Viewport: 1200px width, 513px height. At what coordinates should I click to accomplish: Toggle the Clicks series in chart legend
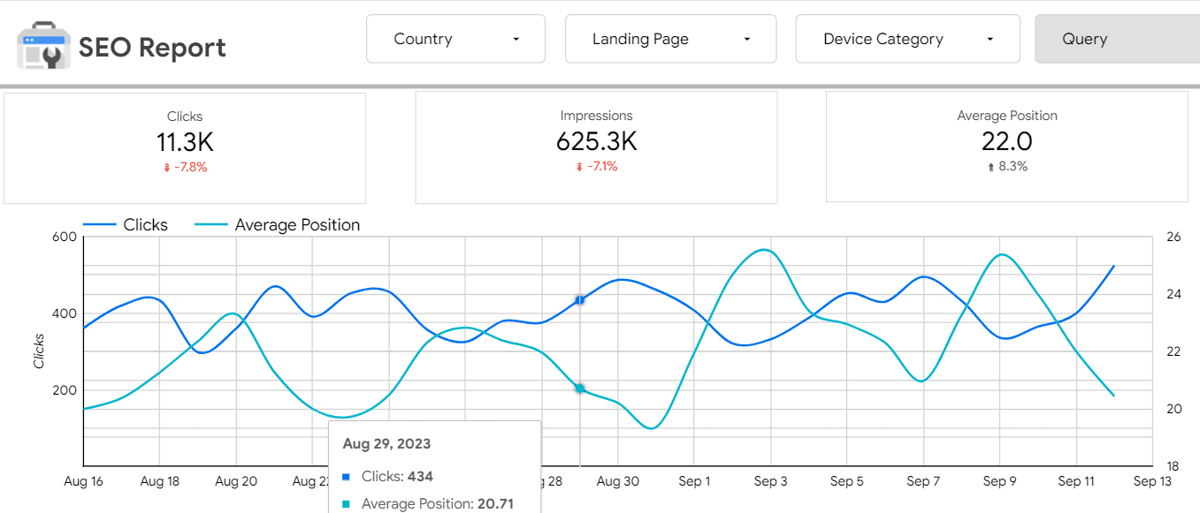(x=125, y=225)
